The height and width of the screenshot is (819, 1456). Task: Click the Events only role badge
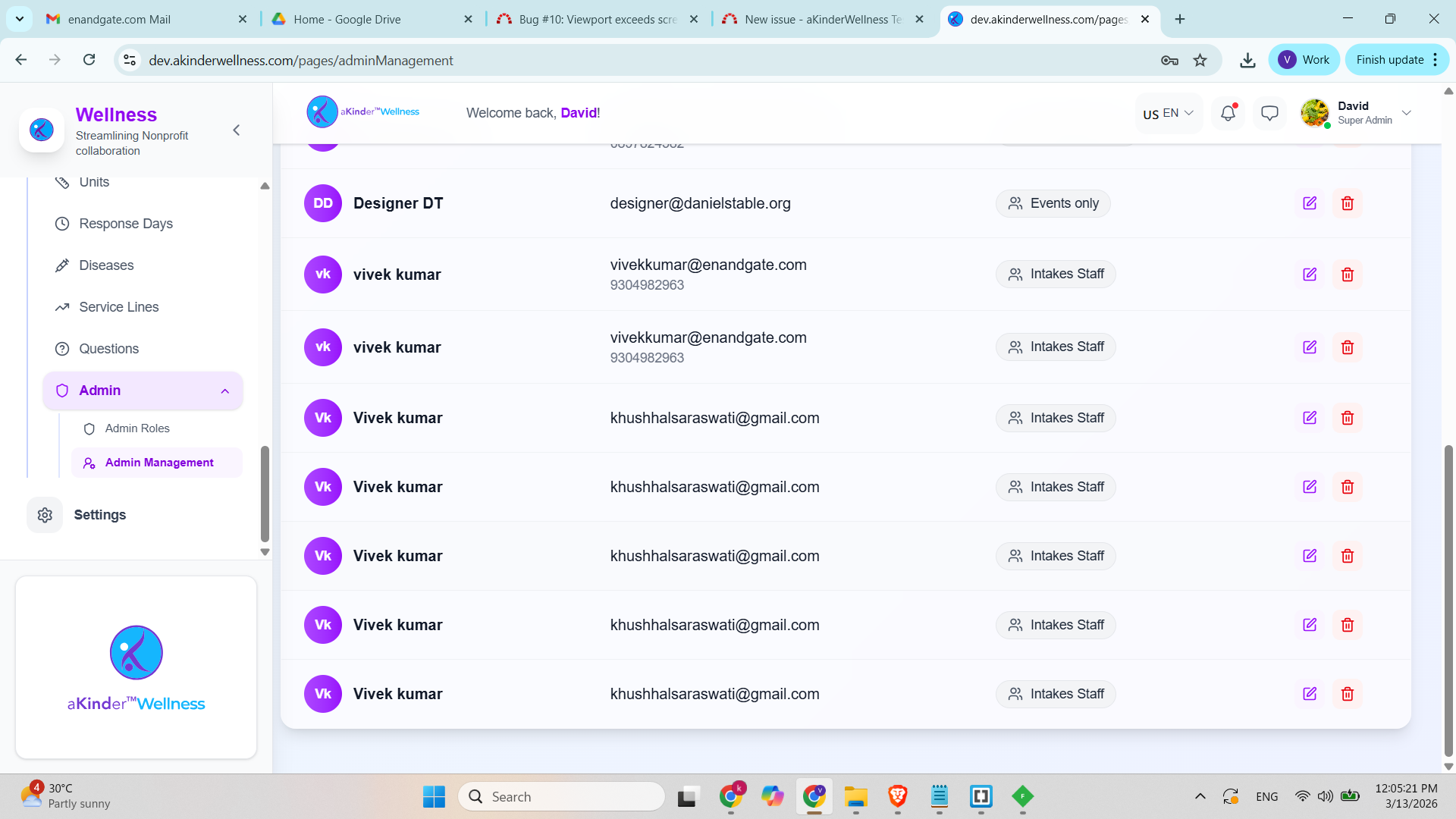pos(1053,203)
